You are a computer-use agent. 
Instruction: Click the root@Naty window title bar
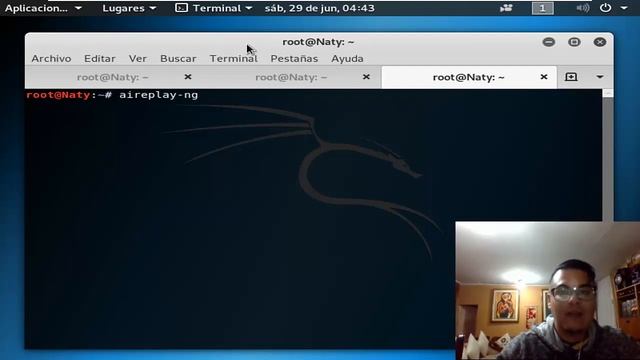coord(318,42)
